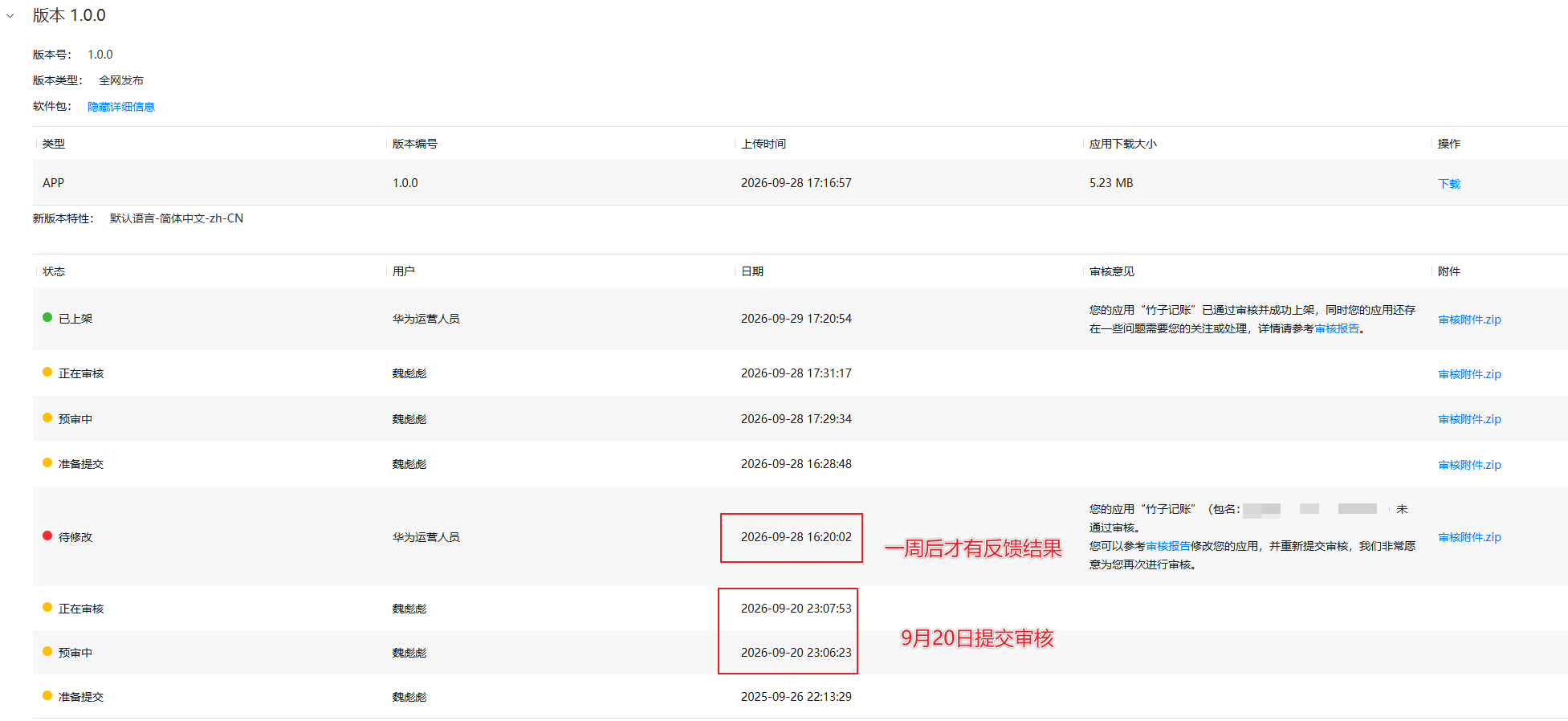
Task: Open 审核报告 link in the 已上架 review comment
Action: pyautogui.click(x=1337, y=328)
